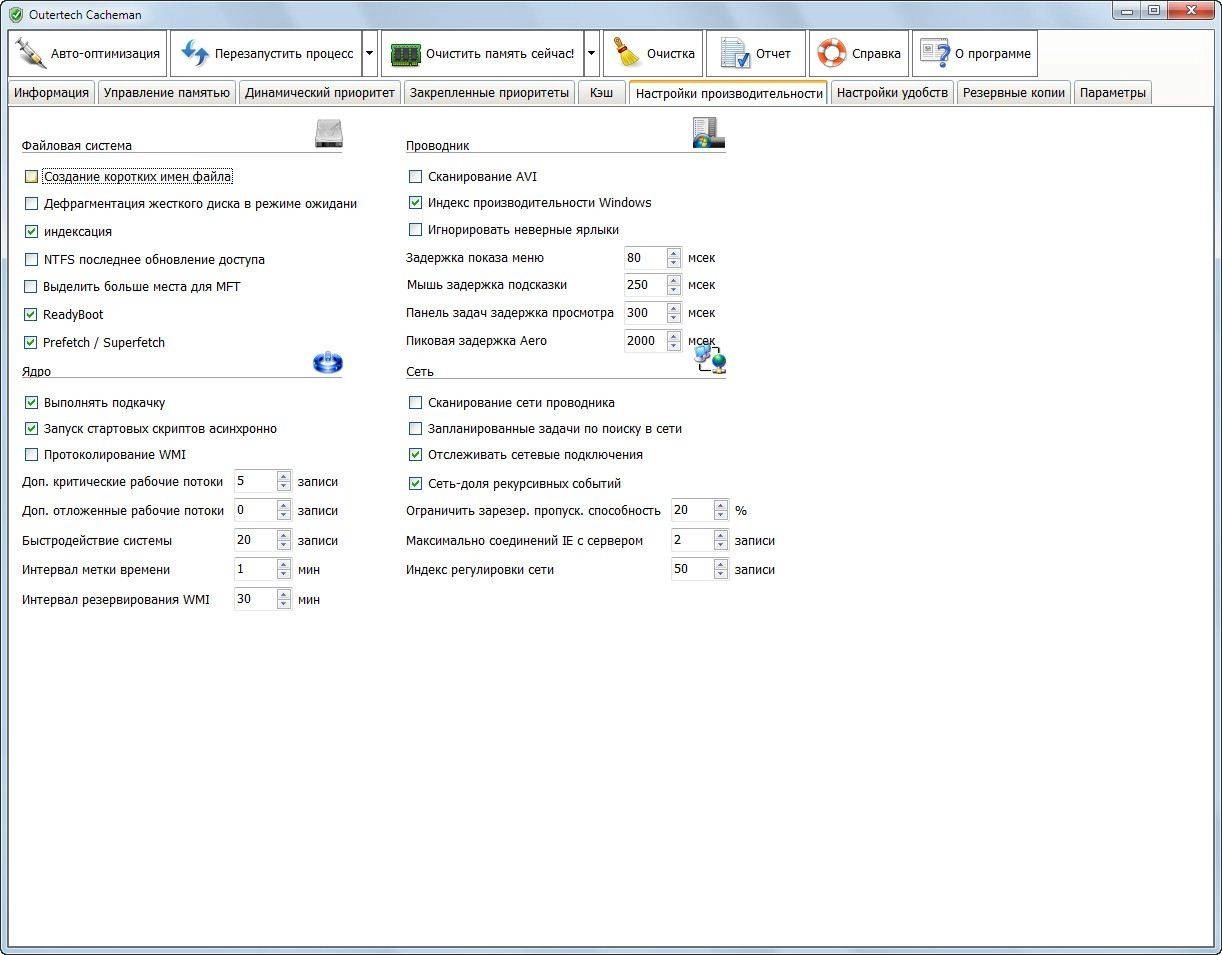
Task: Enable Создание коротких имен файла checkbox
Action: click(31, 177)
